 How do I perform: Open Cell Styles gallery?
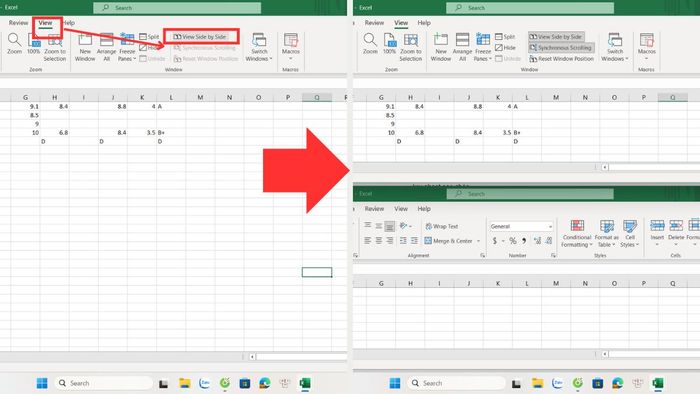pos(629,233)
